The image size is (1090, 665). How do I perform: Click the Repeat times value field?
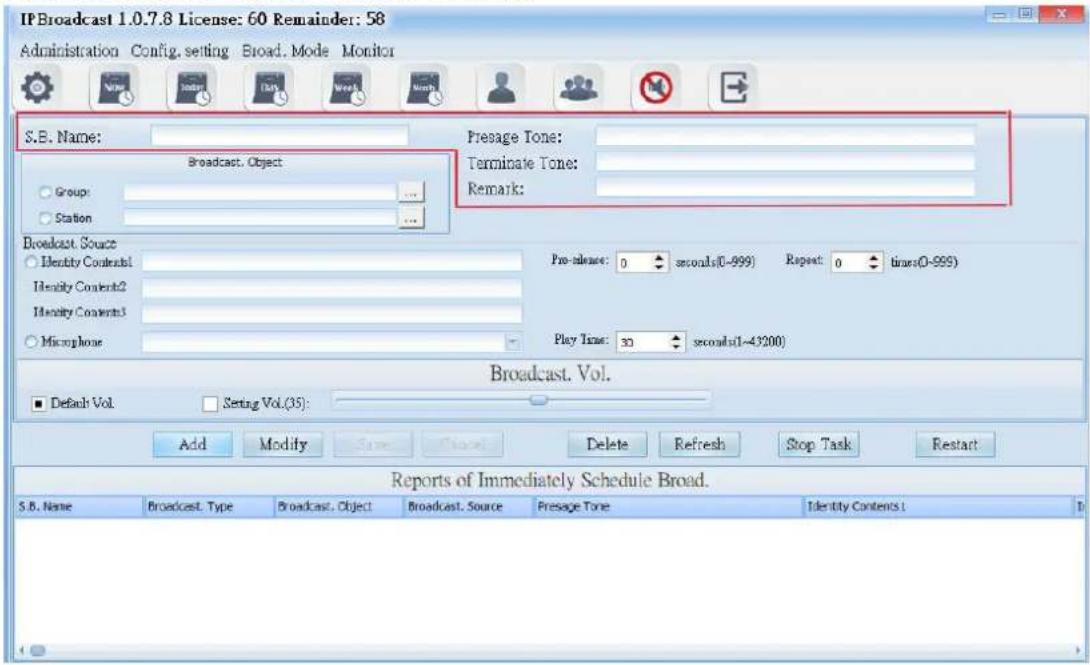tap(849, 262)
